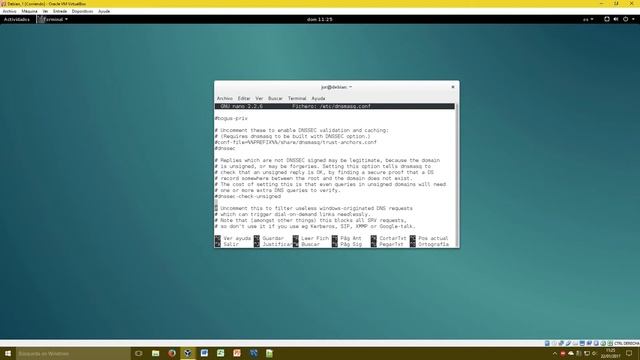Image resolution: width=640 pixels, height=360 pixels.
Task: Open the VirtualBox Ayuda menu
Action: coord(104,11)
